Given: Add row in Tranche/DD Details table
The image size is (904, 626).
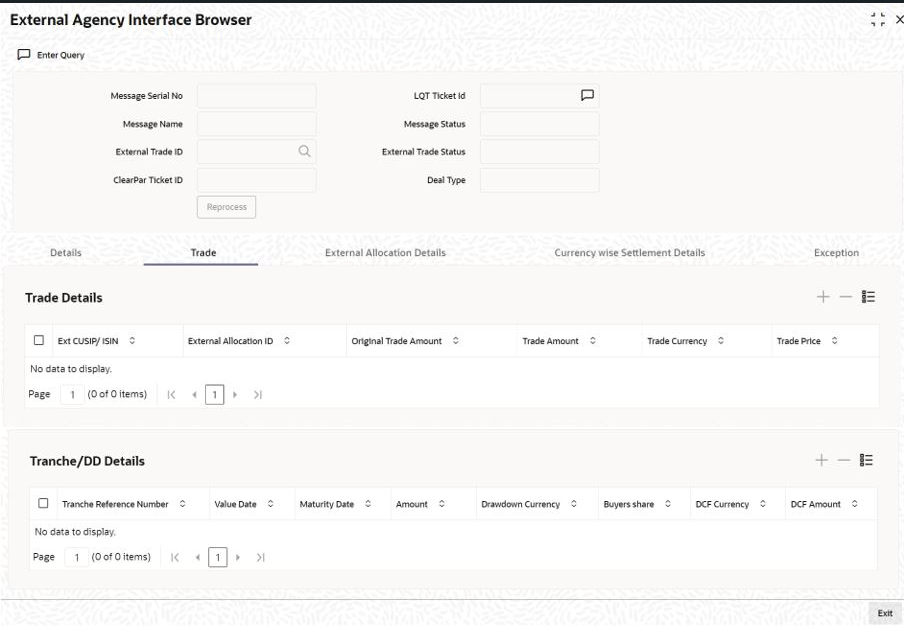Looking at the screenshot, I should 821,460.
